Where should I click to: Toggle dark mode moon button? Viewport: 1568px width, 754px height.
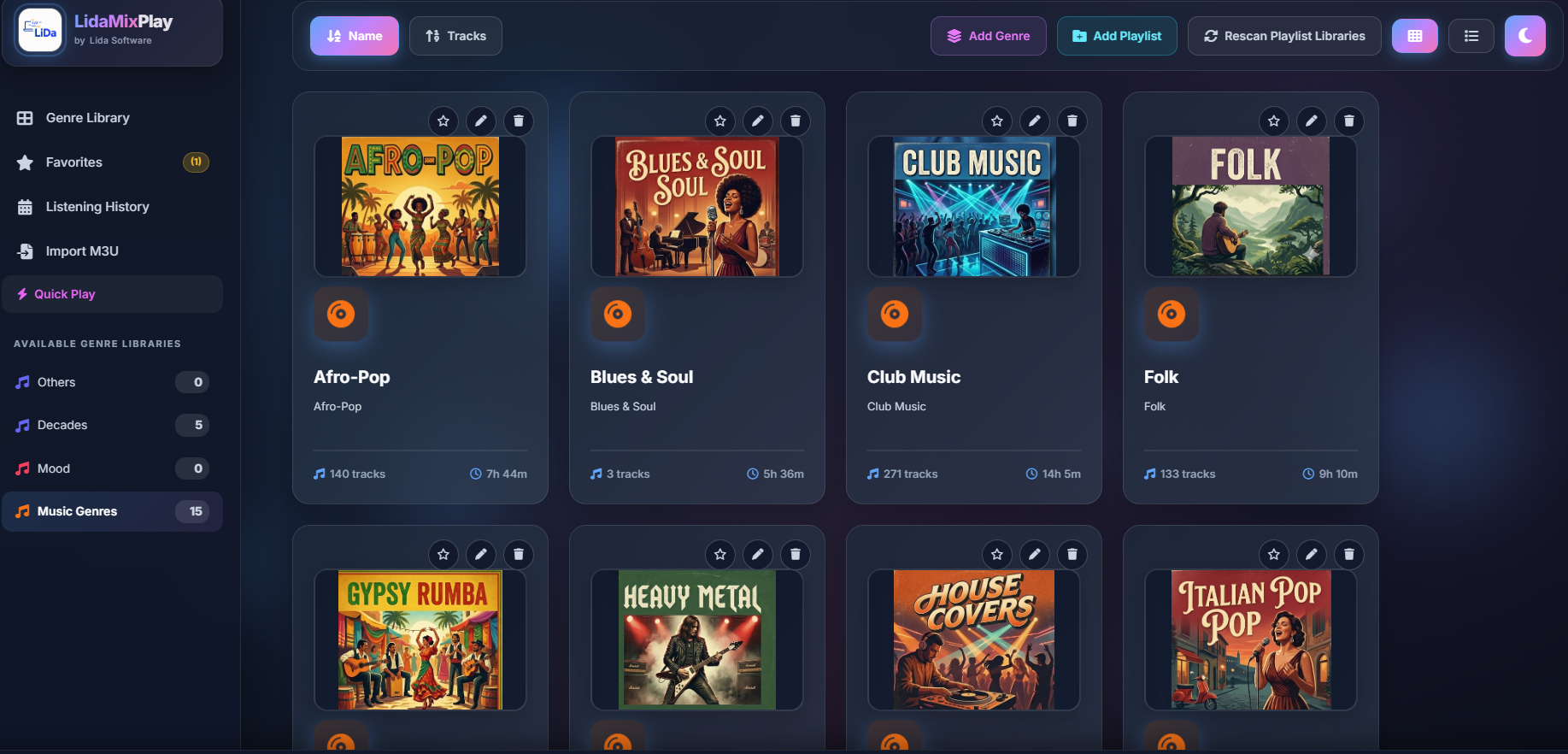click(x=1525, y=36)
